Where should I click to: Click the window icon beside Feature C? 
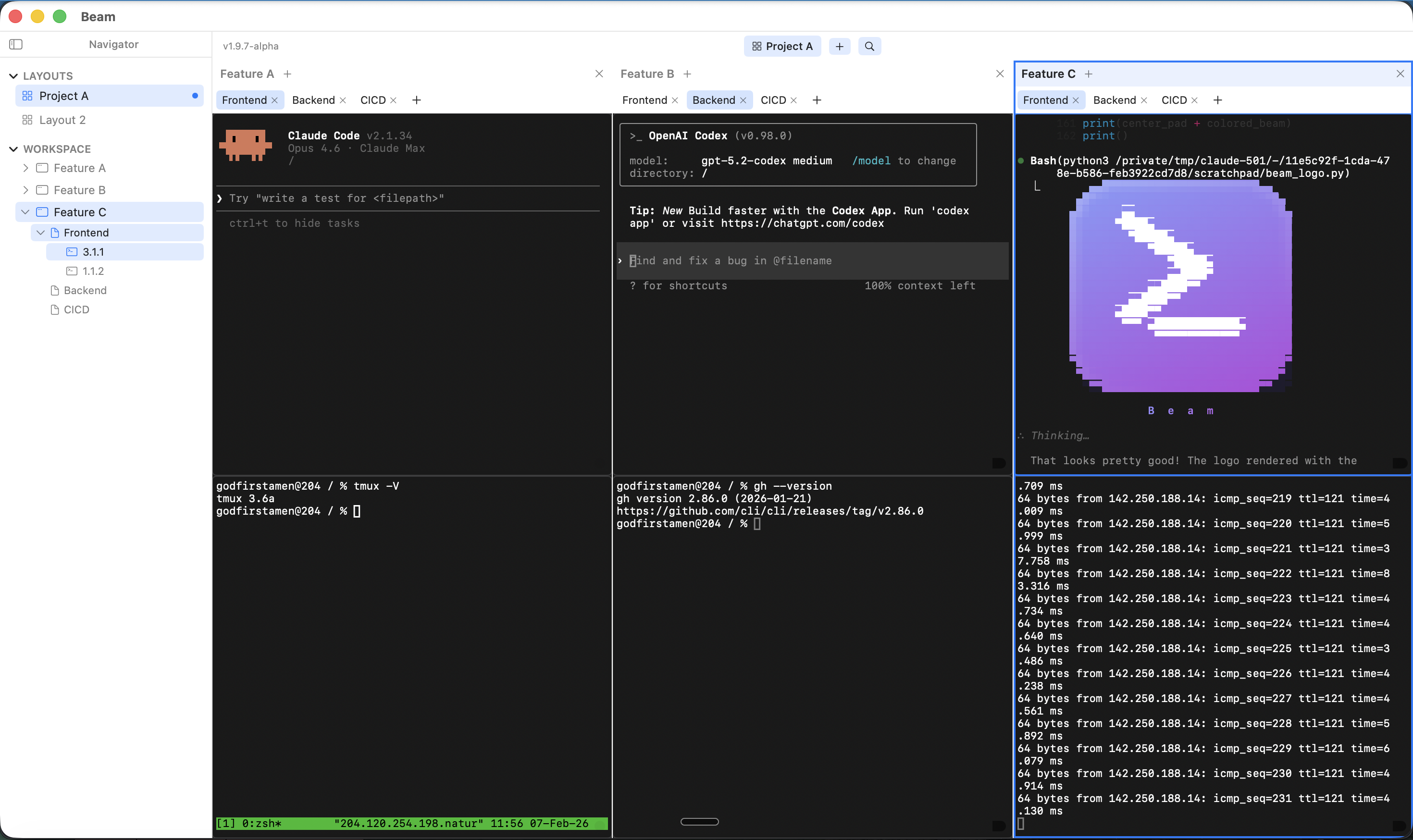pos(42,212)
